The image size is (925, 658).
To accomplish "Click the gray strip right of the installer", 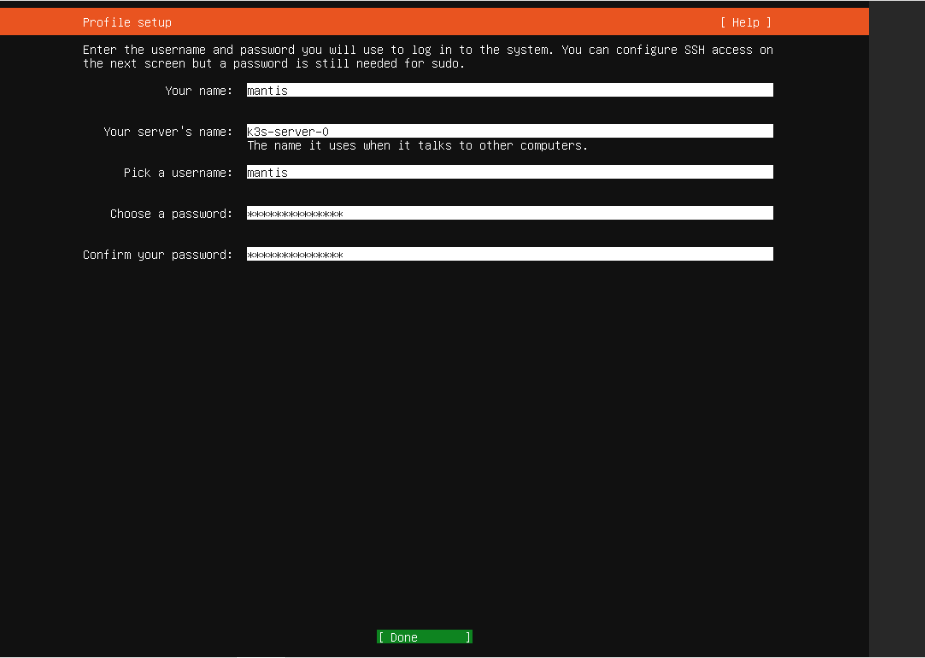I will click(896, 330).
